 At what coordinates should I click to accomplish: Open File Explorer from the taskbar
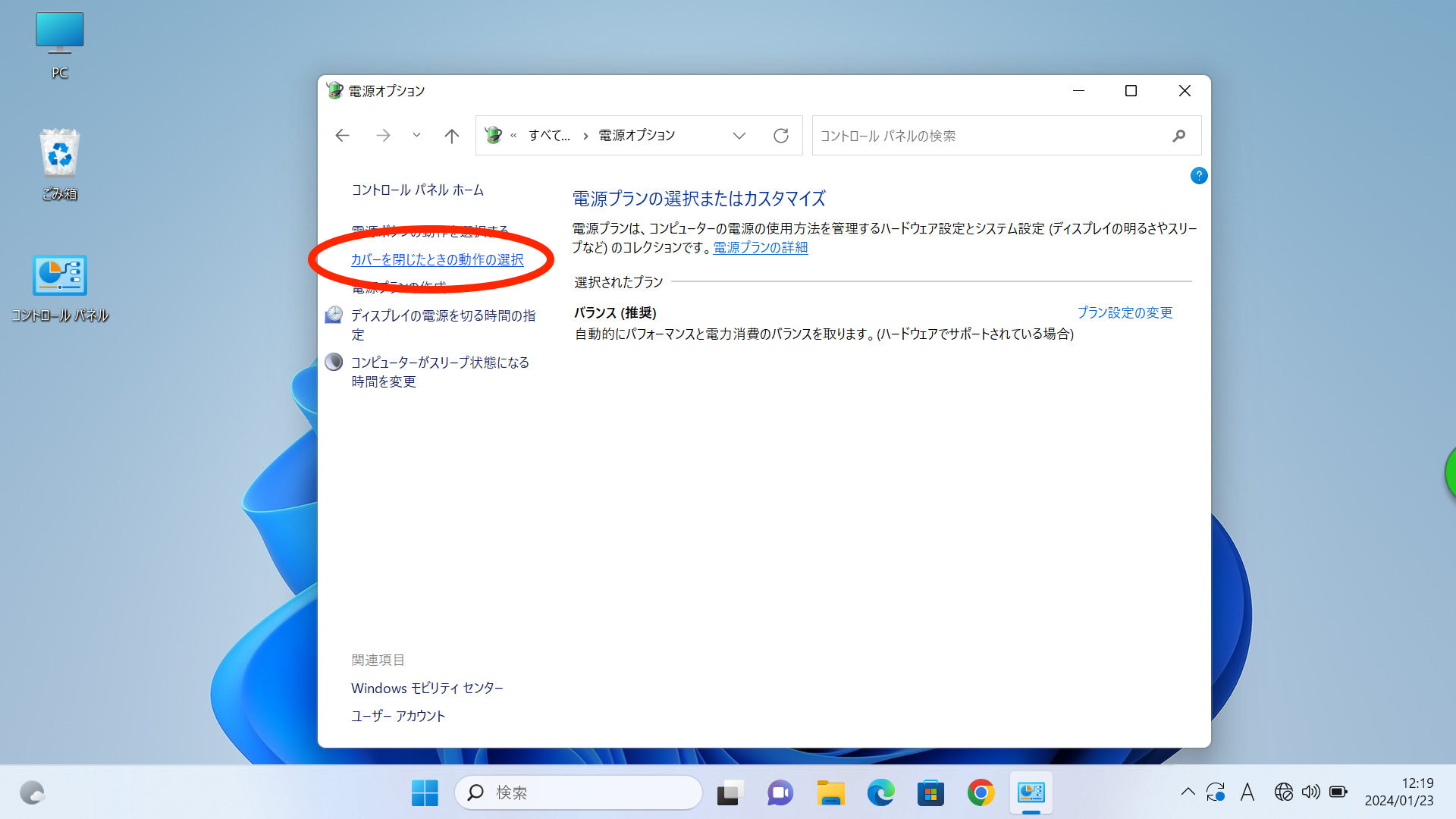(830, 792)
